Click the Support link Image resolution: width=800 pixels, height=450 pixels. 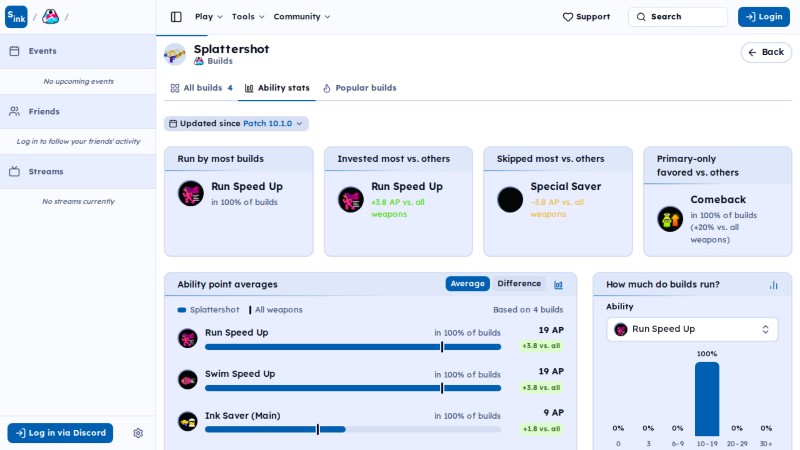586,17
